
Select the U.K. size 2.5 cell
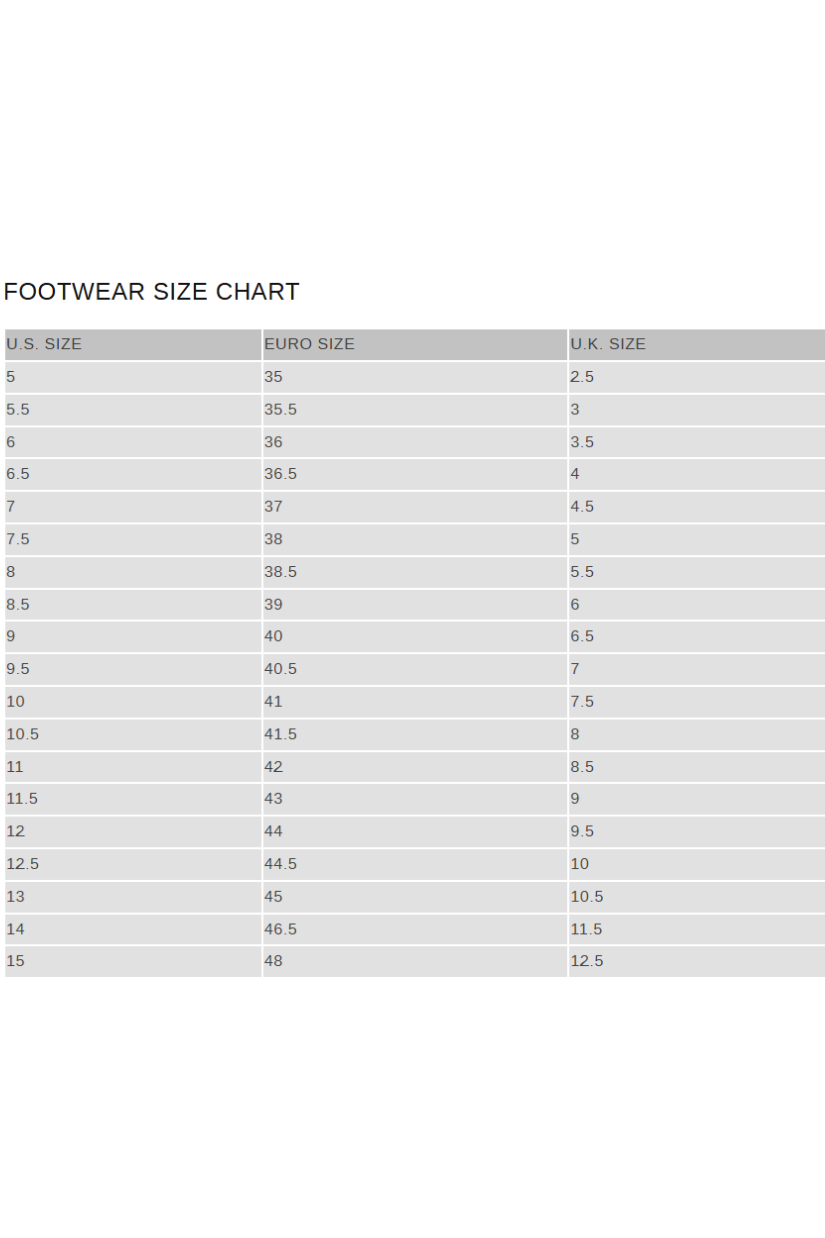coord(582,378)
